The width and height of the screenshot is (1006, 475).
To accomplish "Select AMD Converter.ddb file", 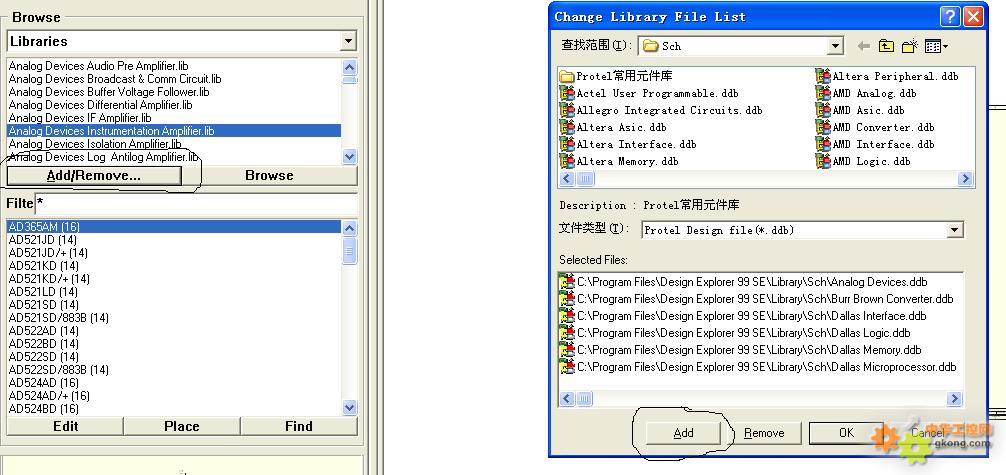I will pyautogui.click(x=875, y=128).
